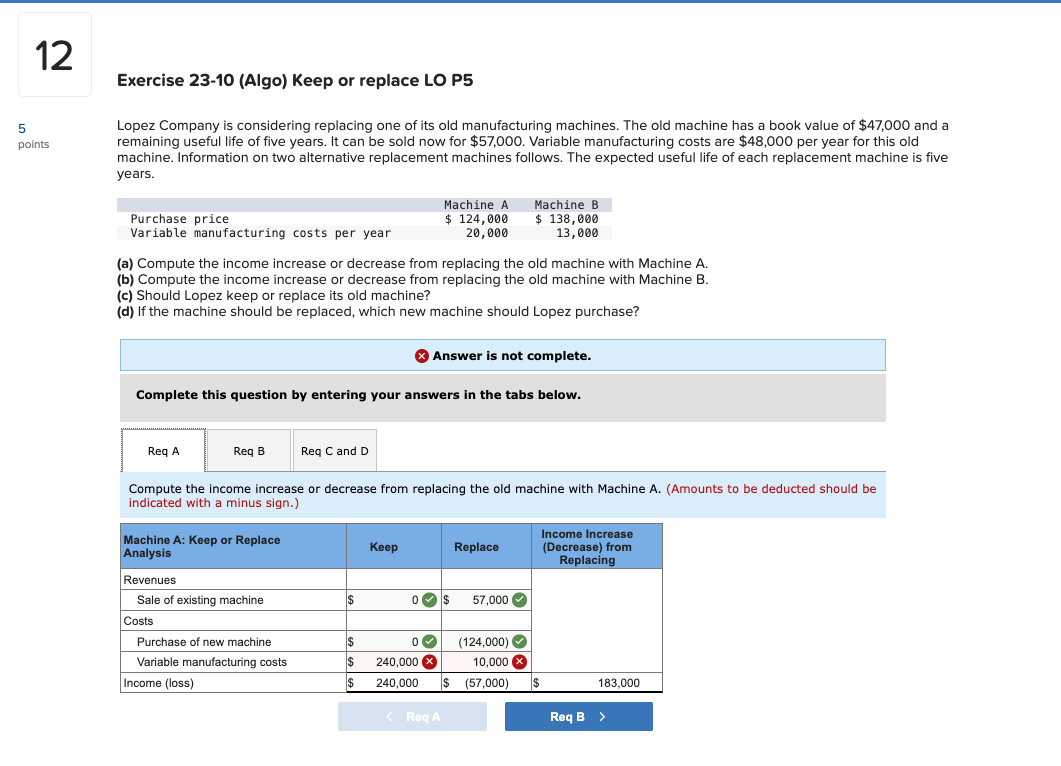This screenshot has height=766, width=1061.
Task: Click the right chevron on Req B button
Action: 602,717
